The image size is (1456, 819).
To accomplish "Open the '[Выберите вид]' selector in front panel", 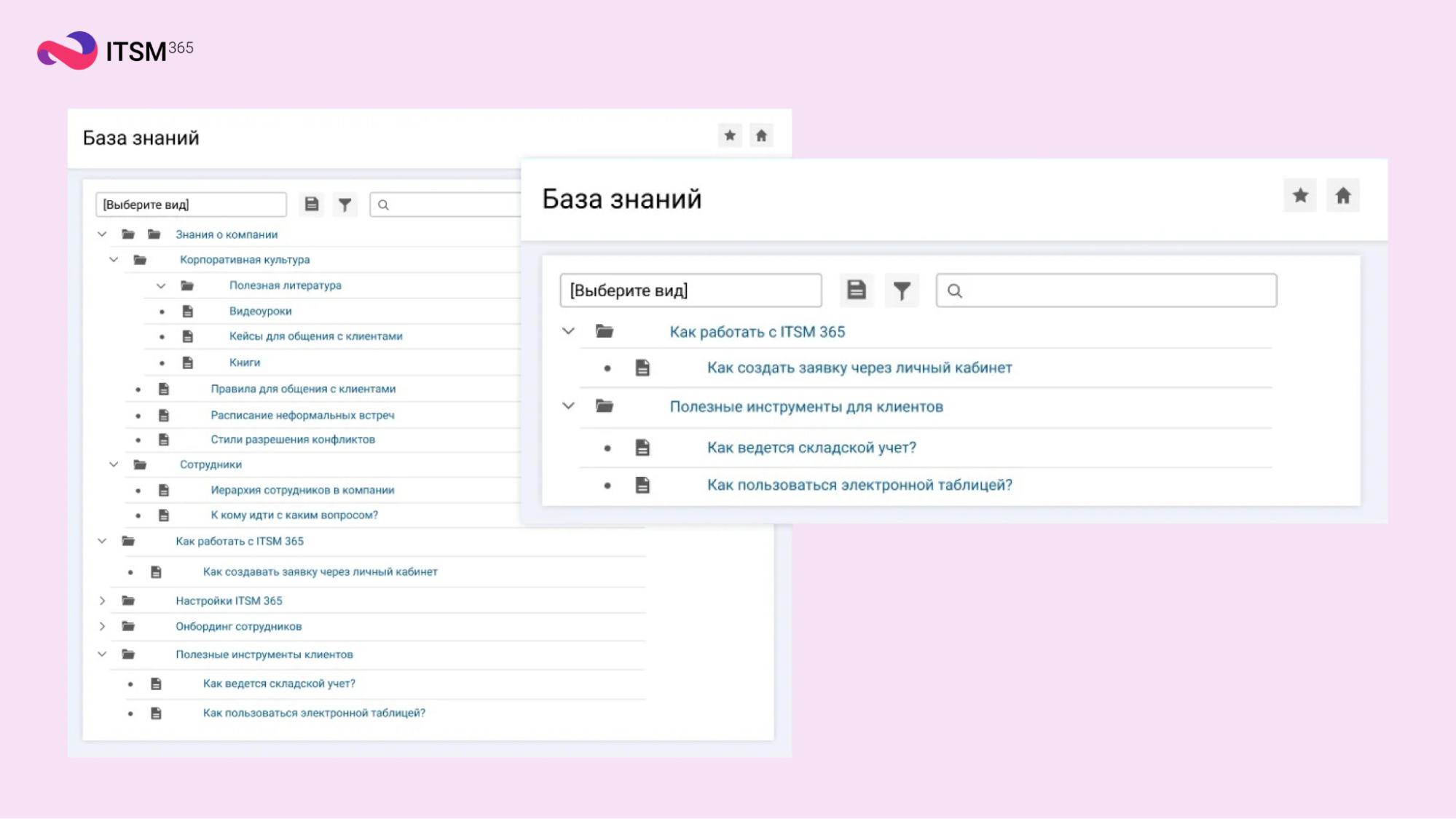I will point(690,290).
